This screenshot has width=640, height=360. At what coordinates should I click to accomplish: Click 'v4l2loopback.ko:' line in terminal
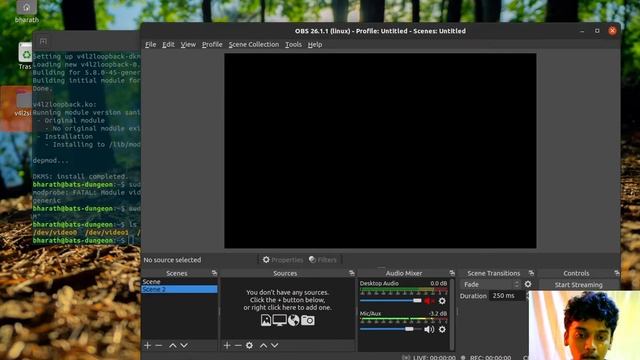click(x=64, y=104)
